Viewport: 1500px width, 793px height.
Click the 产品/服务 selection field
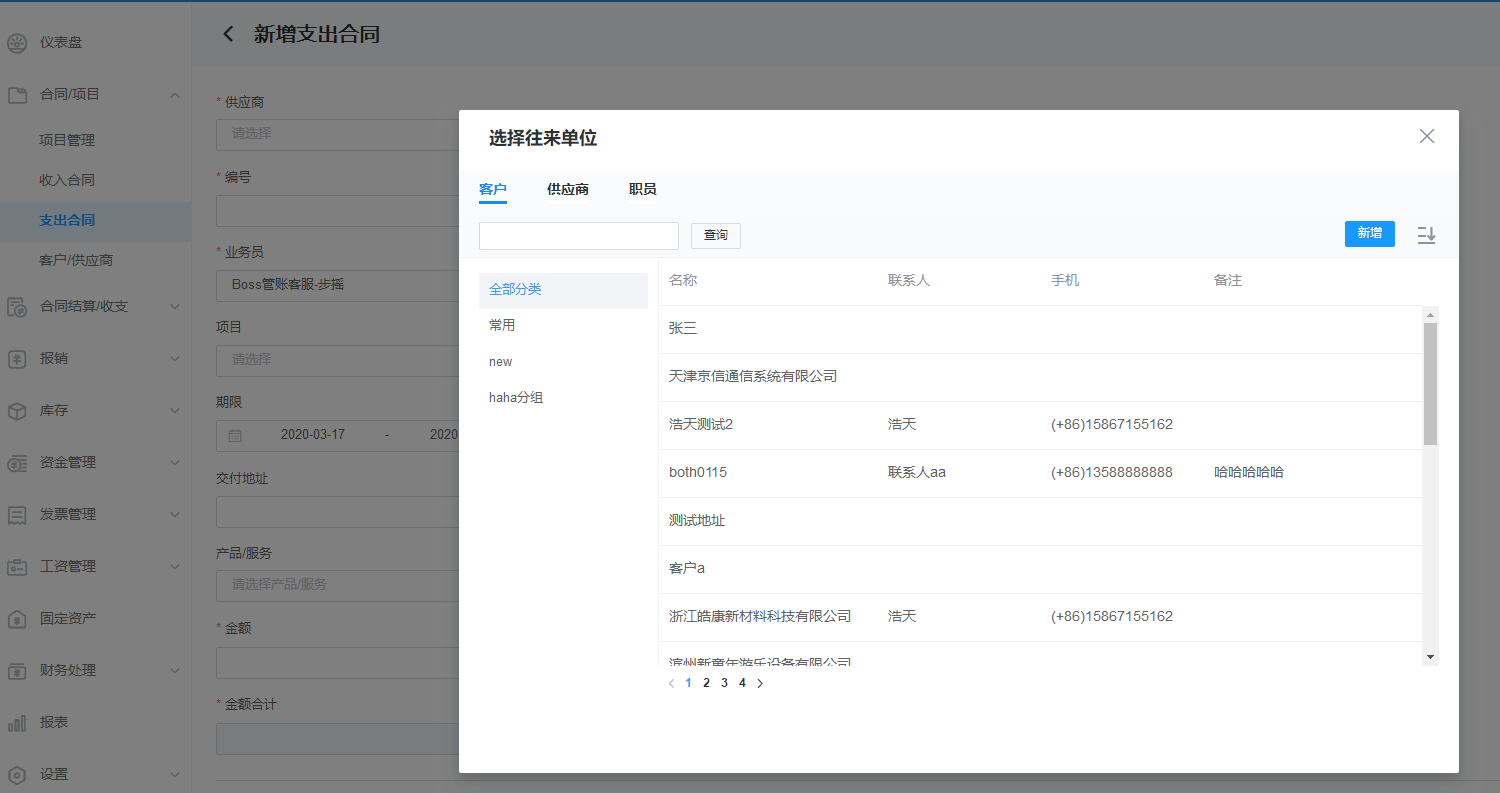point(337,585)
